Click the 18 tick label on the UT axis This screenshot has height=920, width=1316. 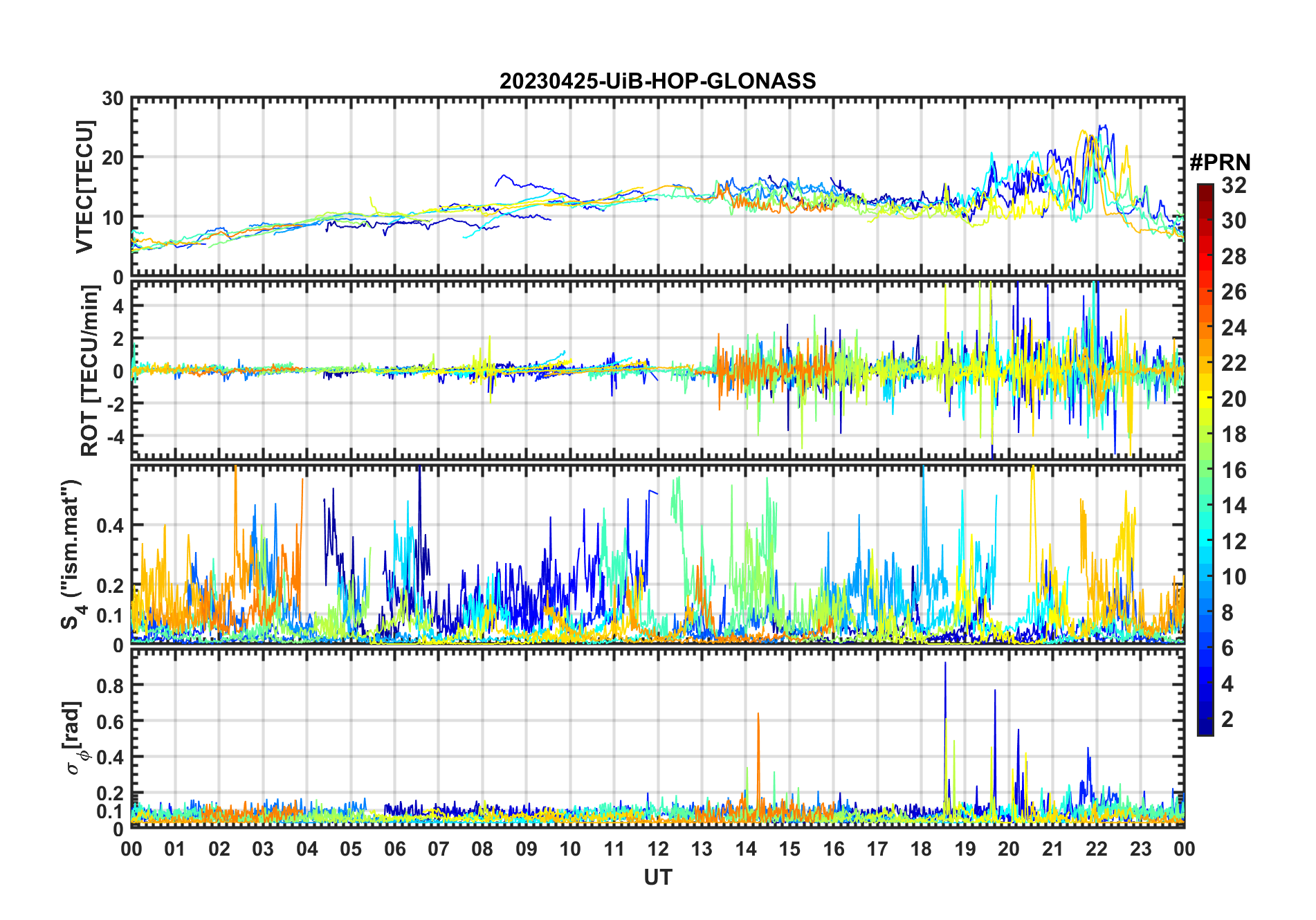coord(922,849)
